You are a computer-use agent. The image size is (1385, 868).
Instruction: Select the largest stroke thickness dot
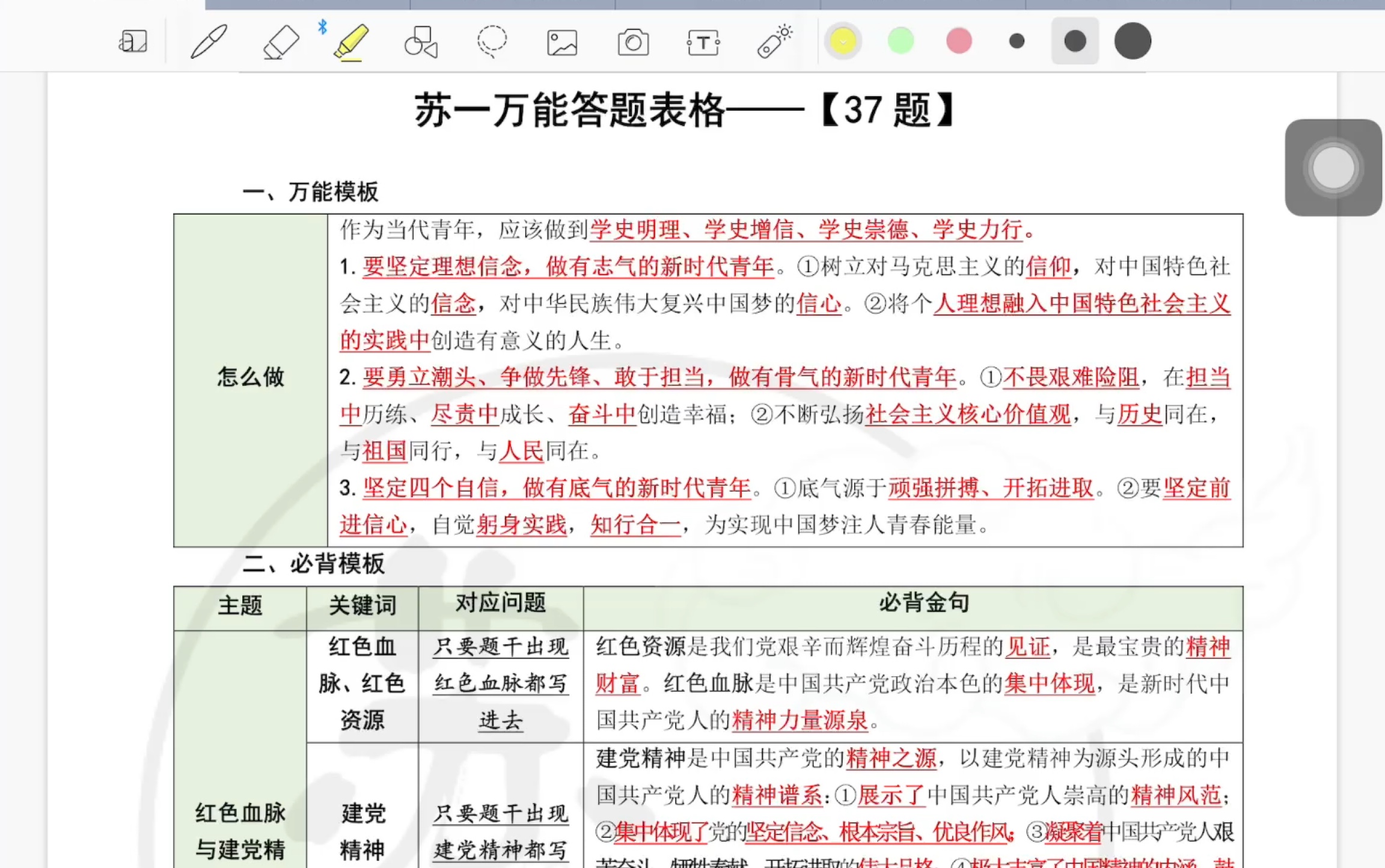pyautogui.click(x=1133, y=41)
